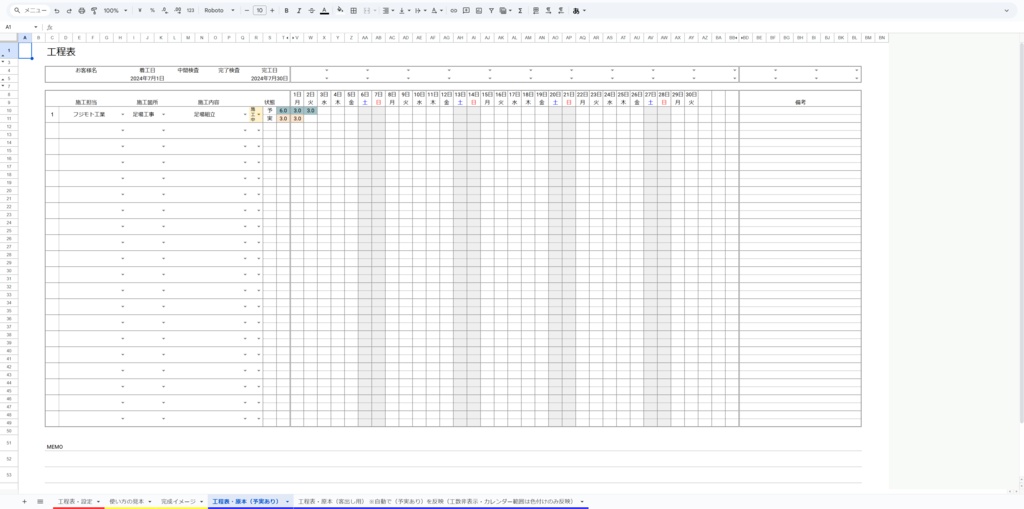Open text wrapping dropdown
1024x509 pixels.
click(x=419, y=10)
